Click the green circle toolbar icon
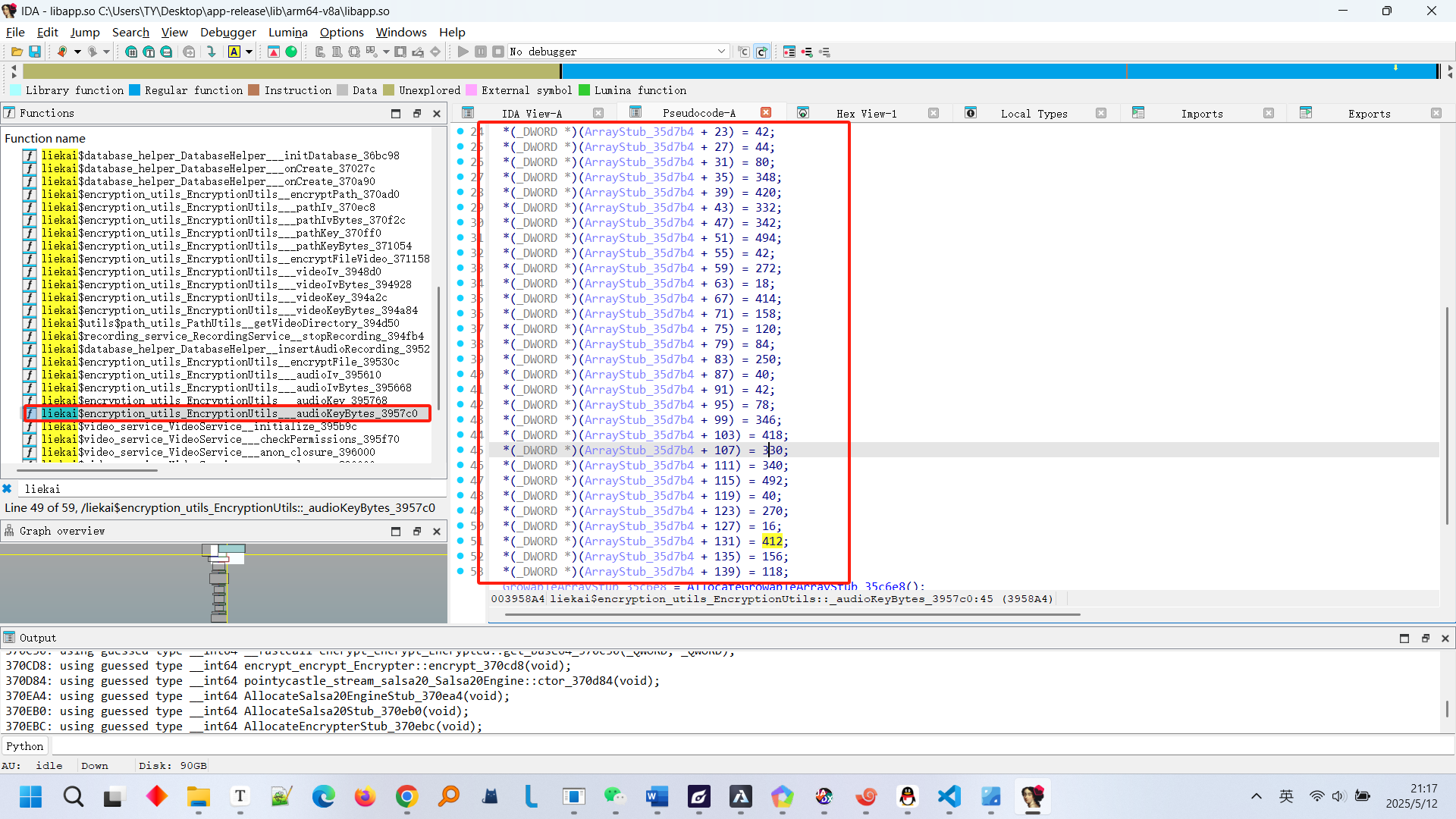 pos(291,52)
